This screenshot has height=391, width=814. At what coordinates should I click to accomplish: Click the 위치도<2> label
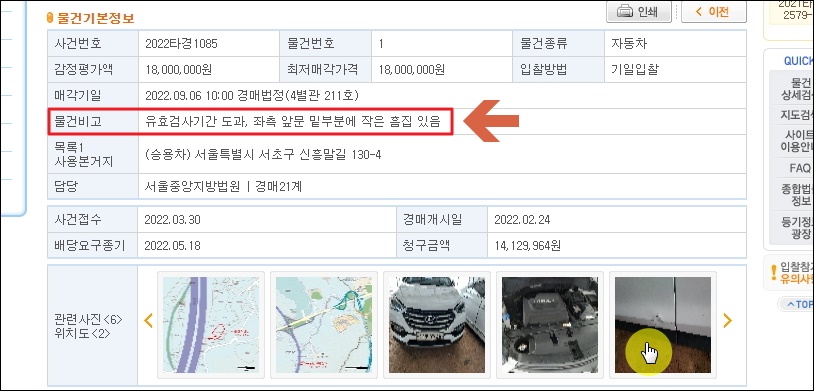click(82, 334)
